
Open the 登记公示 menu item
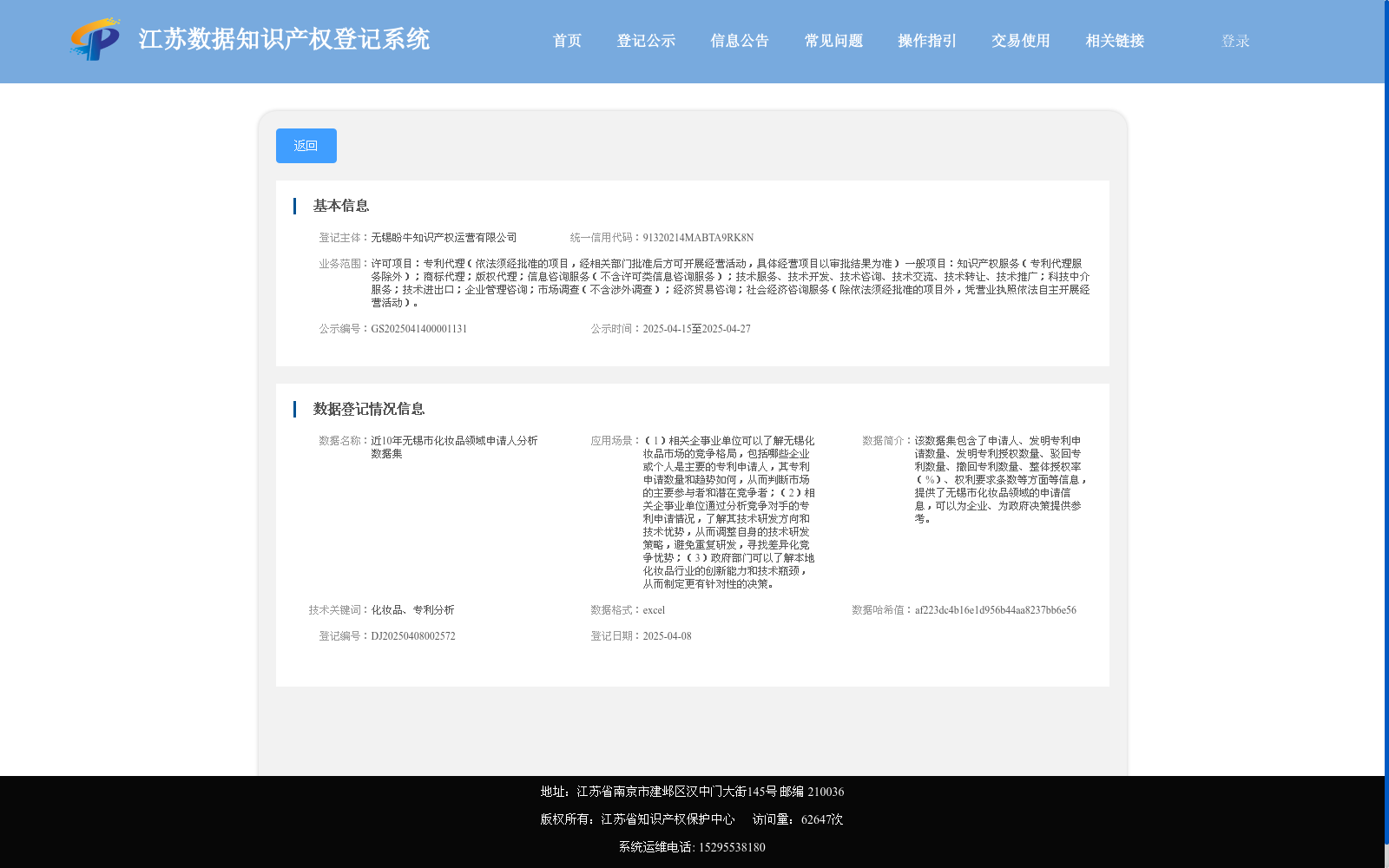646,41
